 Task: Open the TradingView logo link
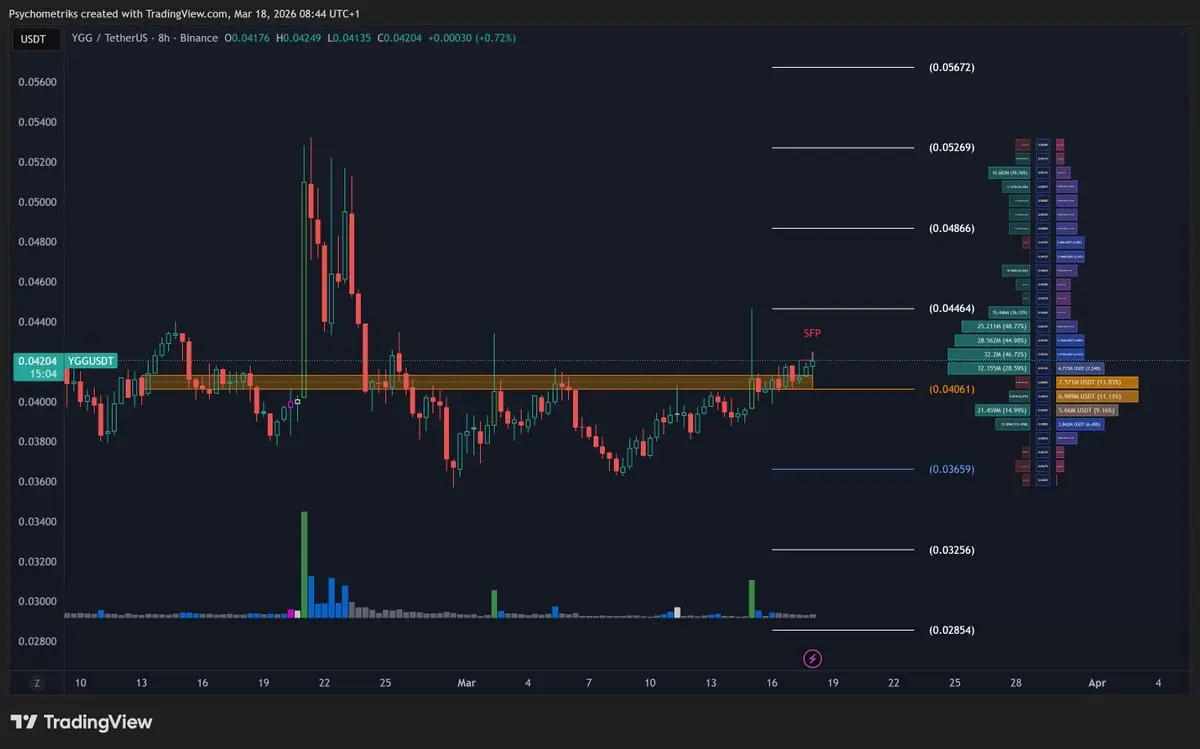81,722
